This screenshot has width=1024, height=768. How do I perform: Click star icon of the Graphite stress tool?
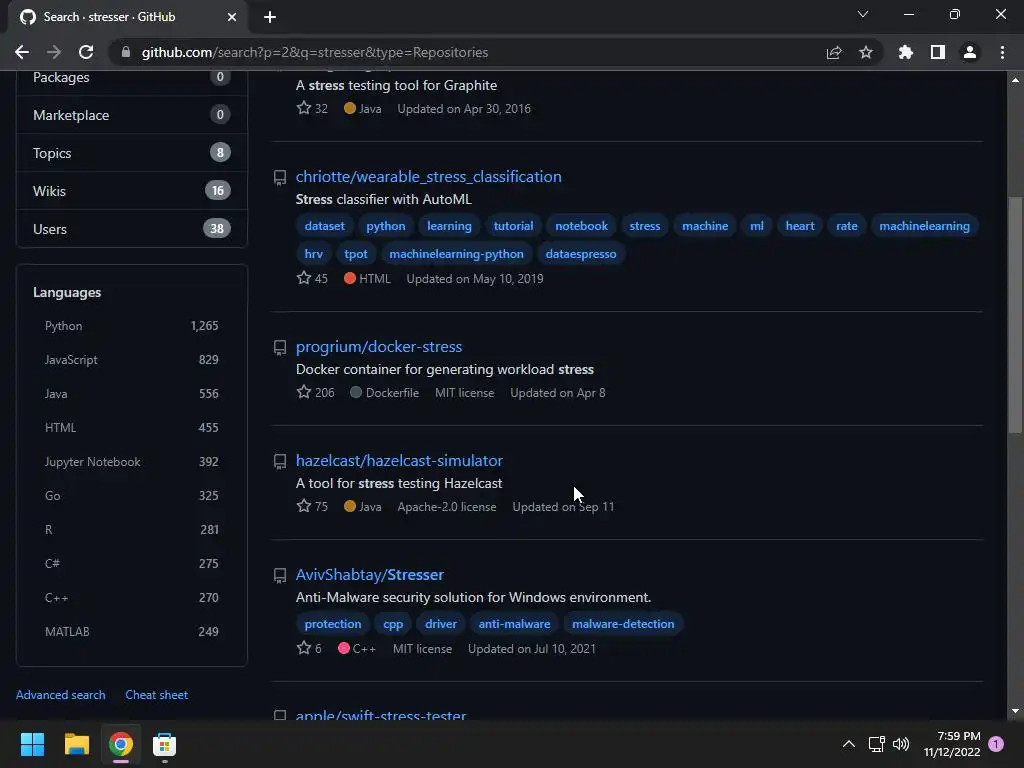(x=304, y=108)
